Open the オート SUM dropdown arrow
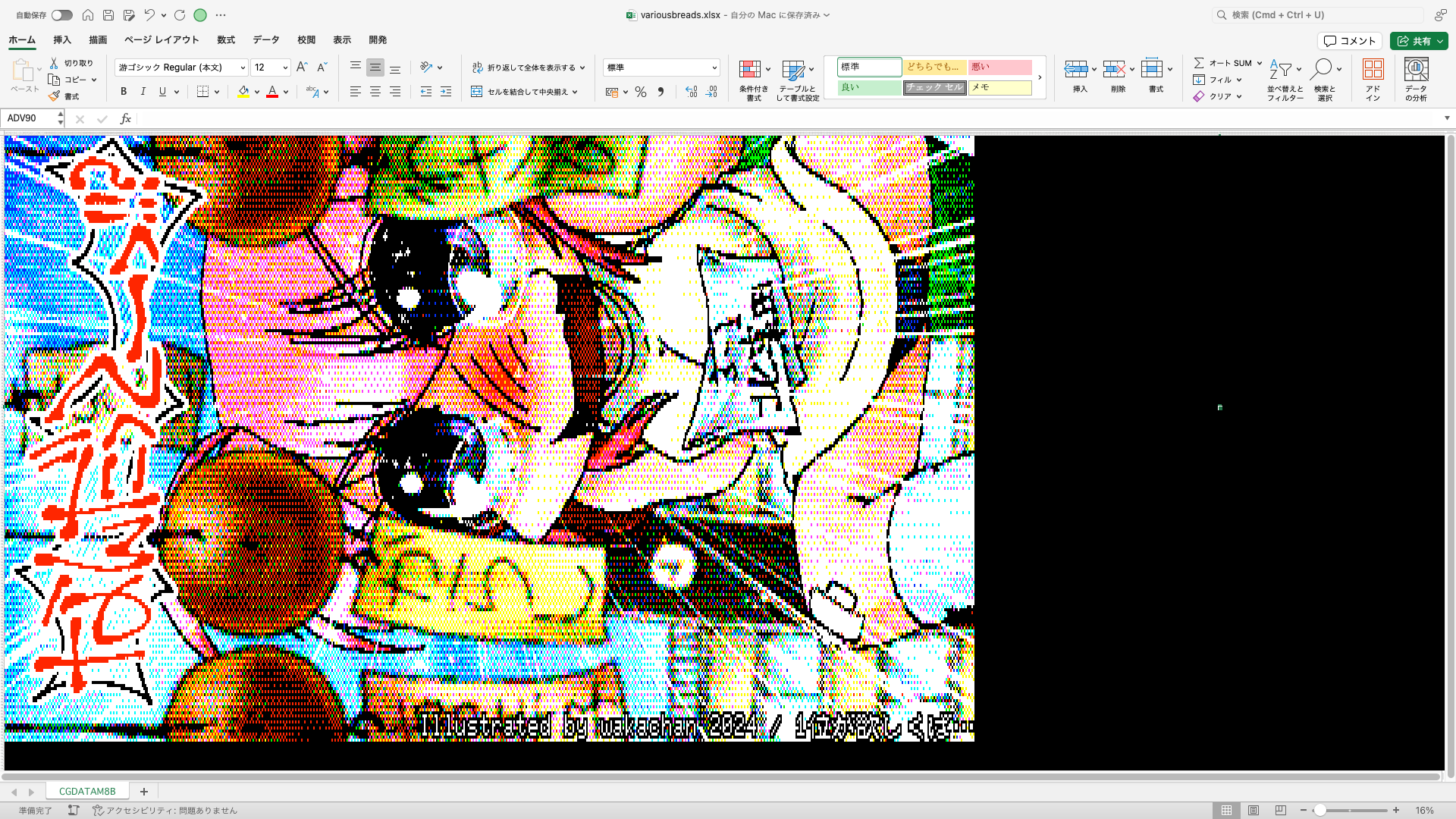Viewport: 1456px width, 819px height. coord(1260,63)
